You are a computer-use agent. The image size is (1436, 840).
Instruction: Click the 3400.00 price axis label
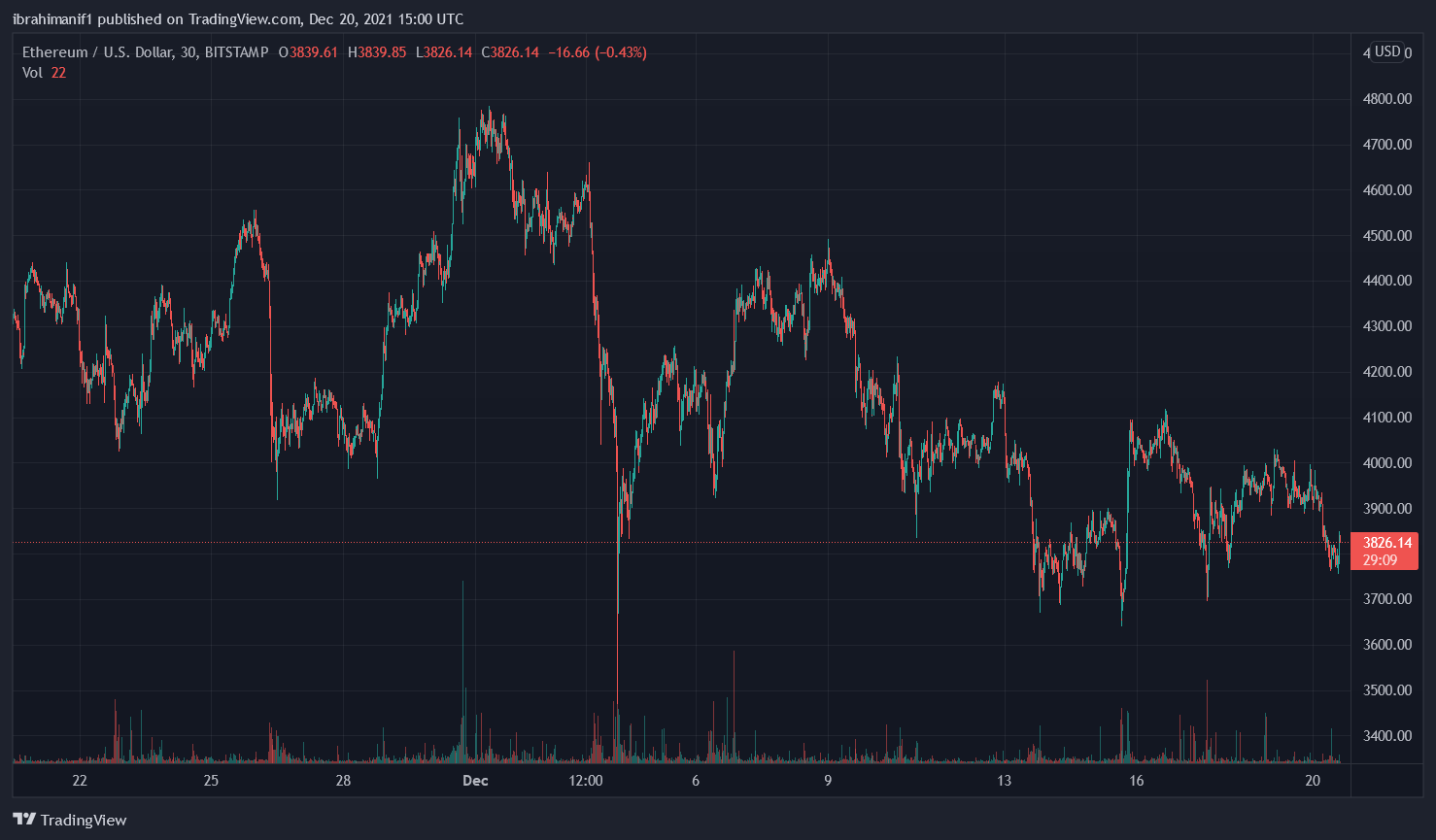point(1387,736)
